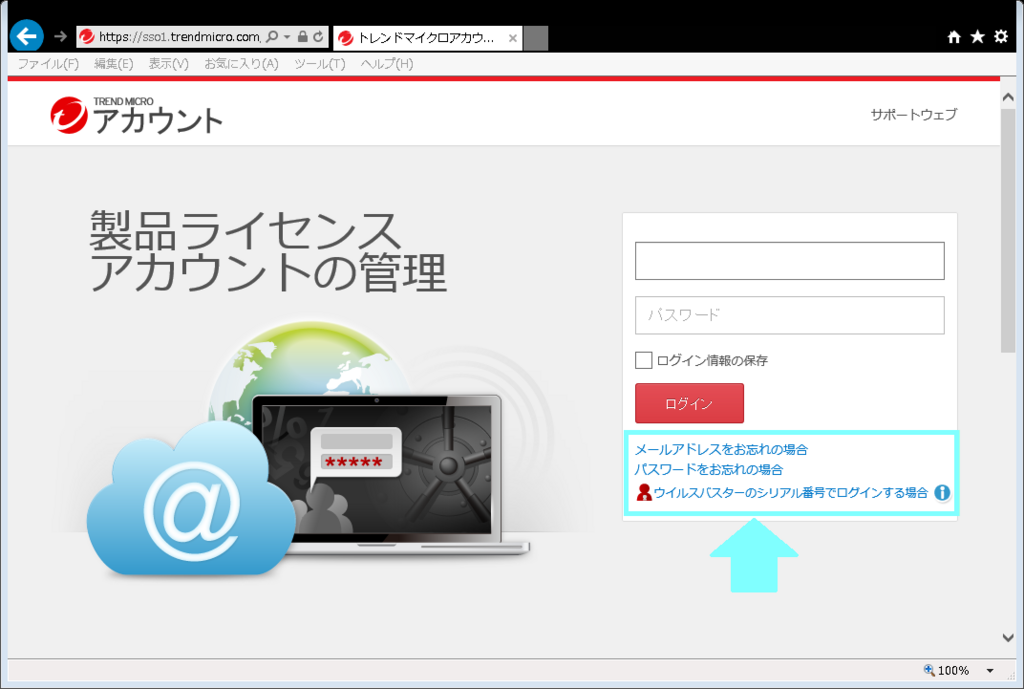This screenshot has width=1024, height=689.
Task: Click the パスワード input field
Action: point(790,315)
